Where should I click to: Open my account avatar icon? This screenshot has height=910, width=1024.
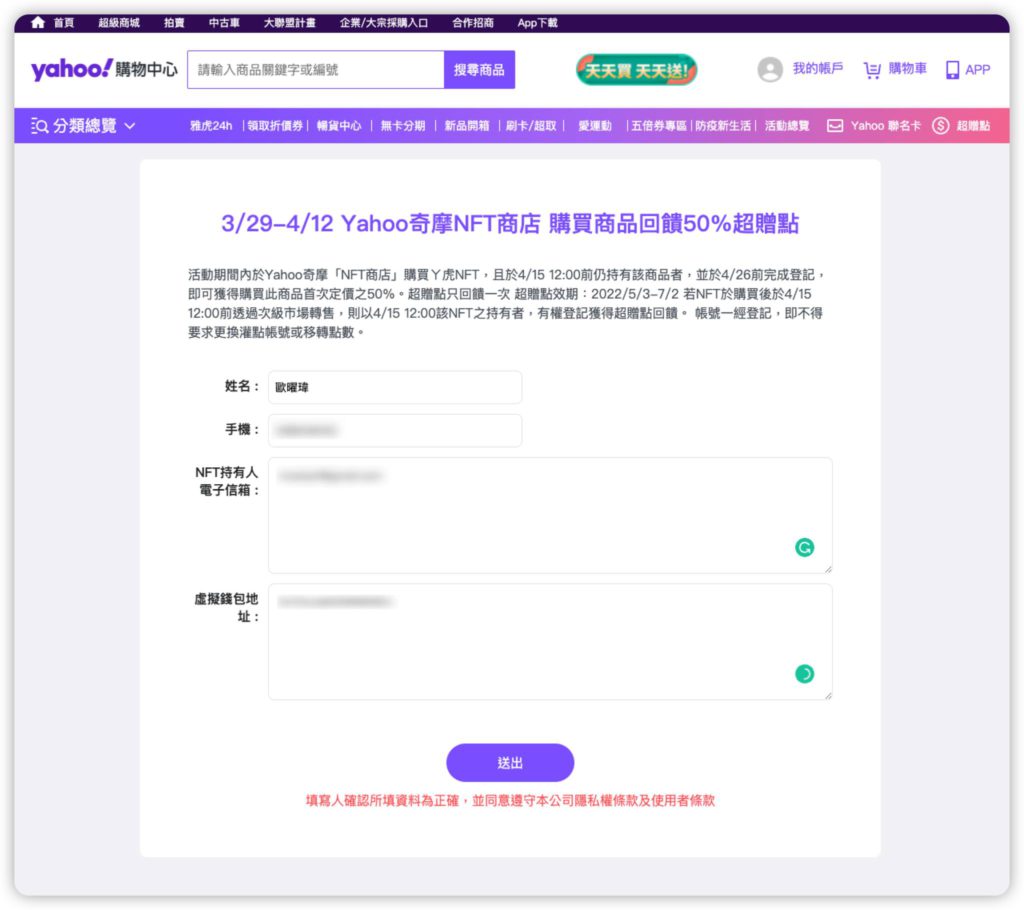tap(770, 69)
